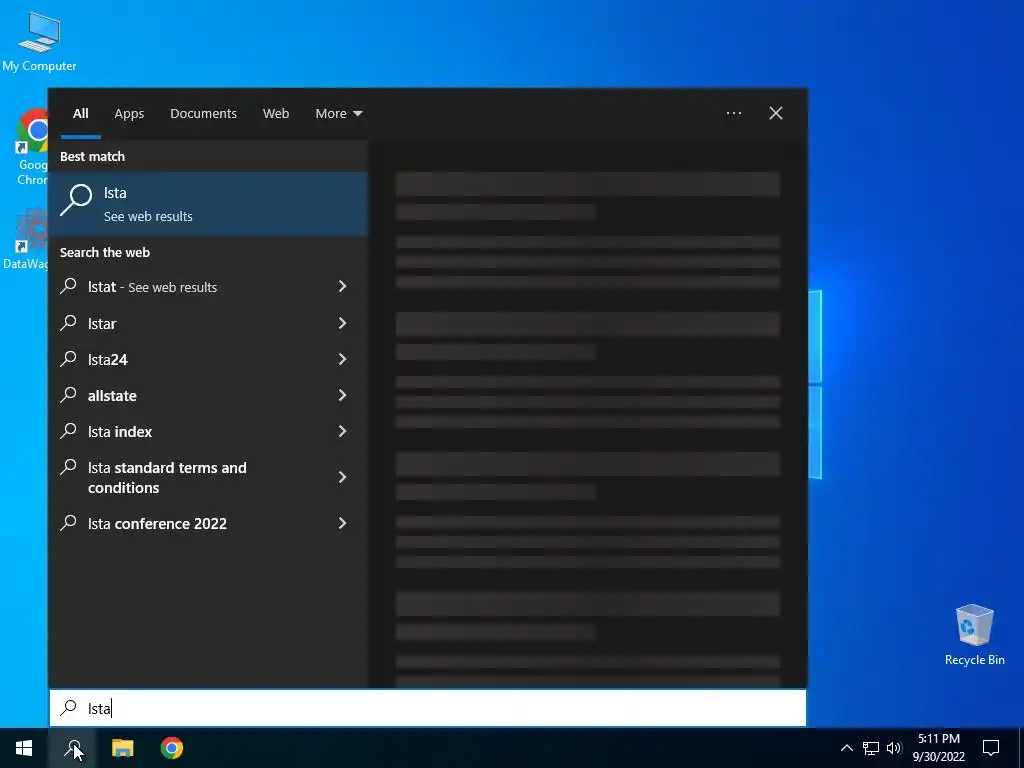Expand the lsta index suggestion arrow
Image resolution: width=1024 pixels, height=768 pixels.
(342, 430)
